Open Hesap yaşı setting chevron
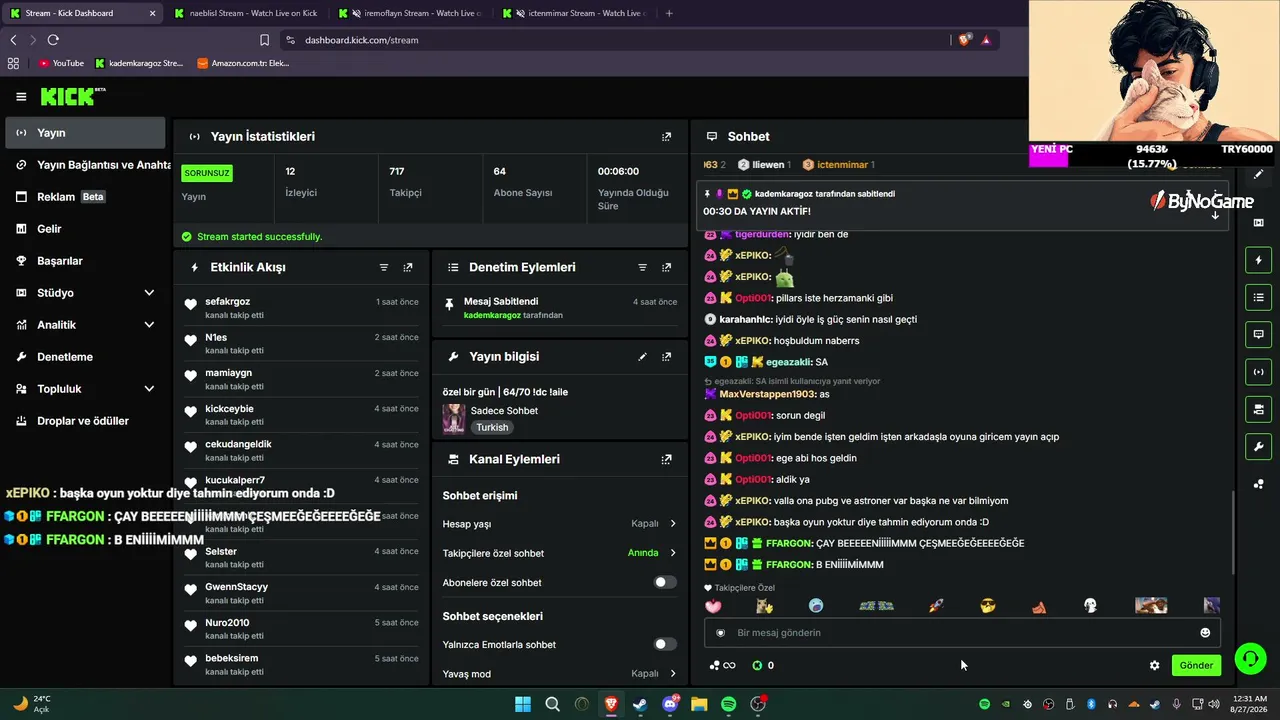 pos(673,524)
